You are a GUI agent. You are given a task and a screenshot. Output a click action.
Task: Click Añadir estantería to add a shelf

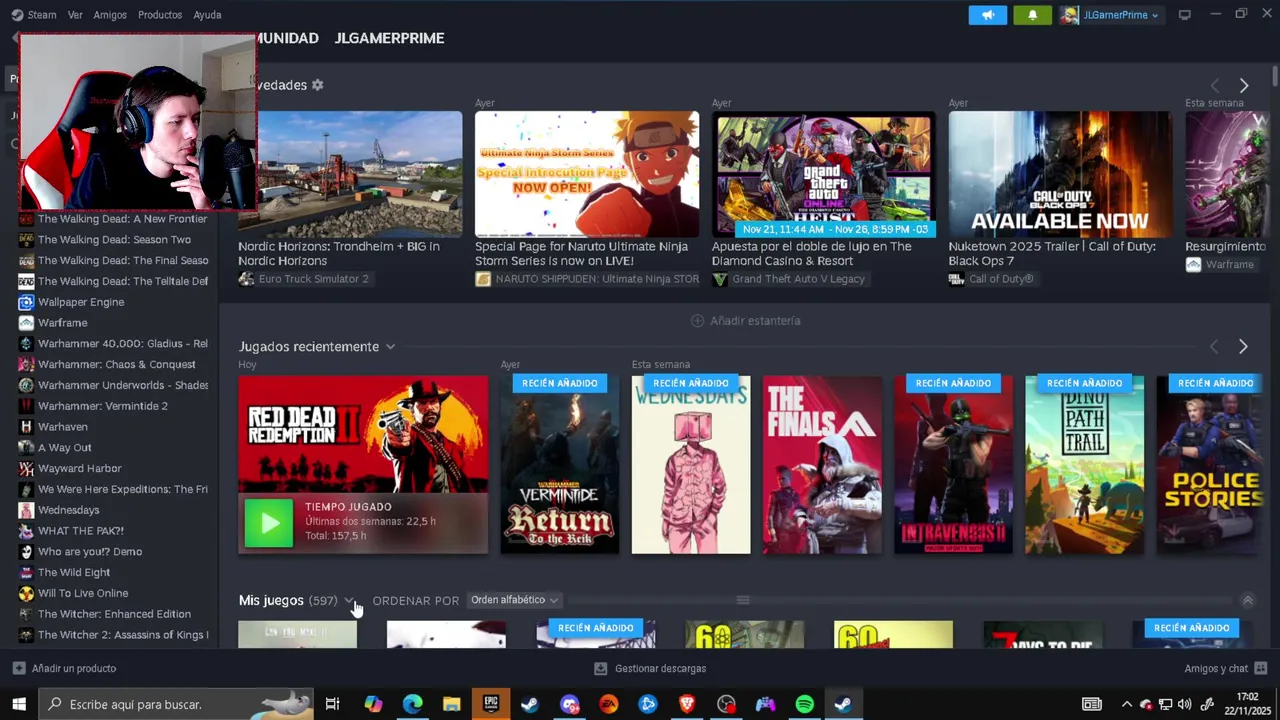pyautogui.click(x=746, y=321)
